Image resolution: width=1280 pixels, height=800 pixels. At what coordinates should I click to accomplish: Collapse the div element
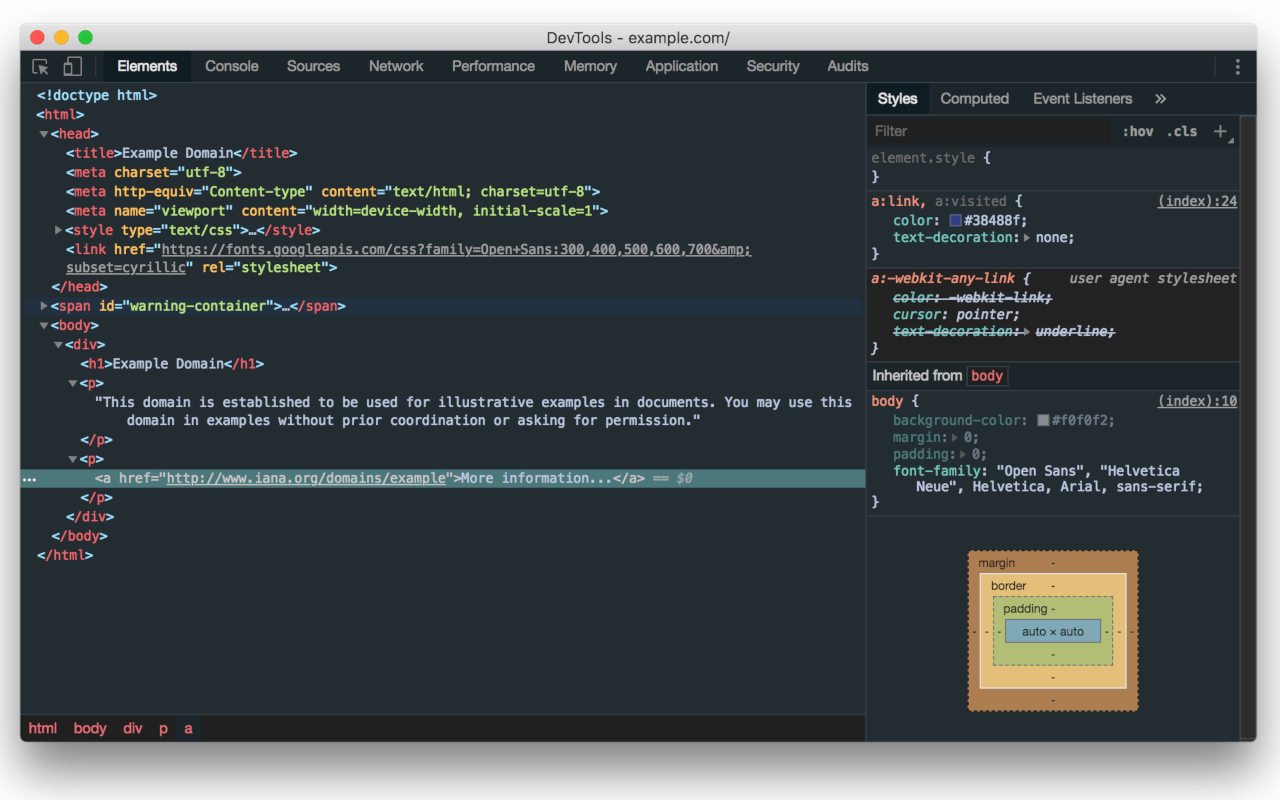(x=58, y=345)
